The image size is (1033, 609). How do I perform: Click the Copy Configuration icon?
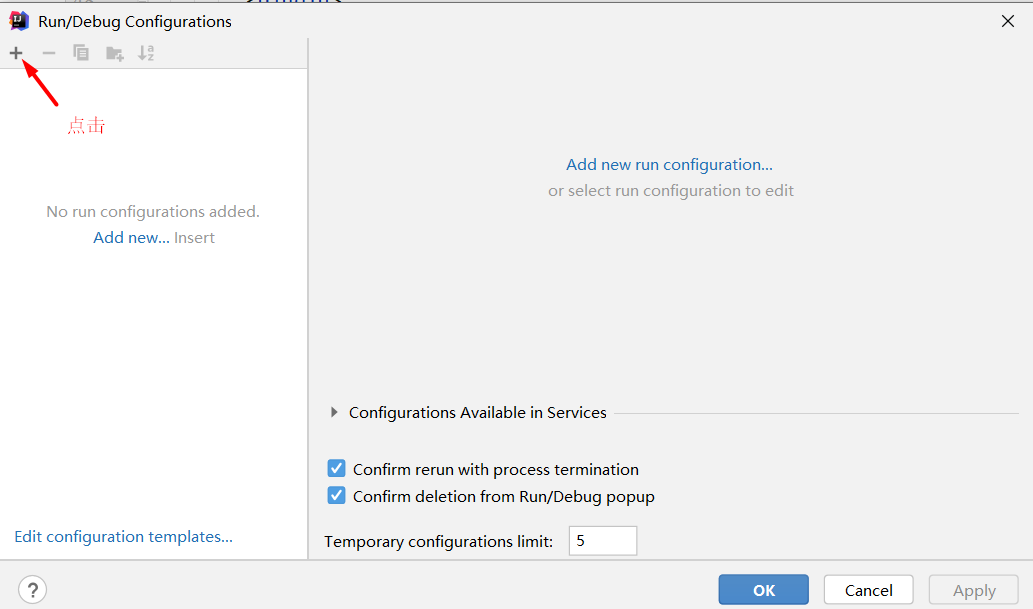tap(81, 53)
